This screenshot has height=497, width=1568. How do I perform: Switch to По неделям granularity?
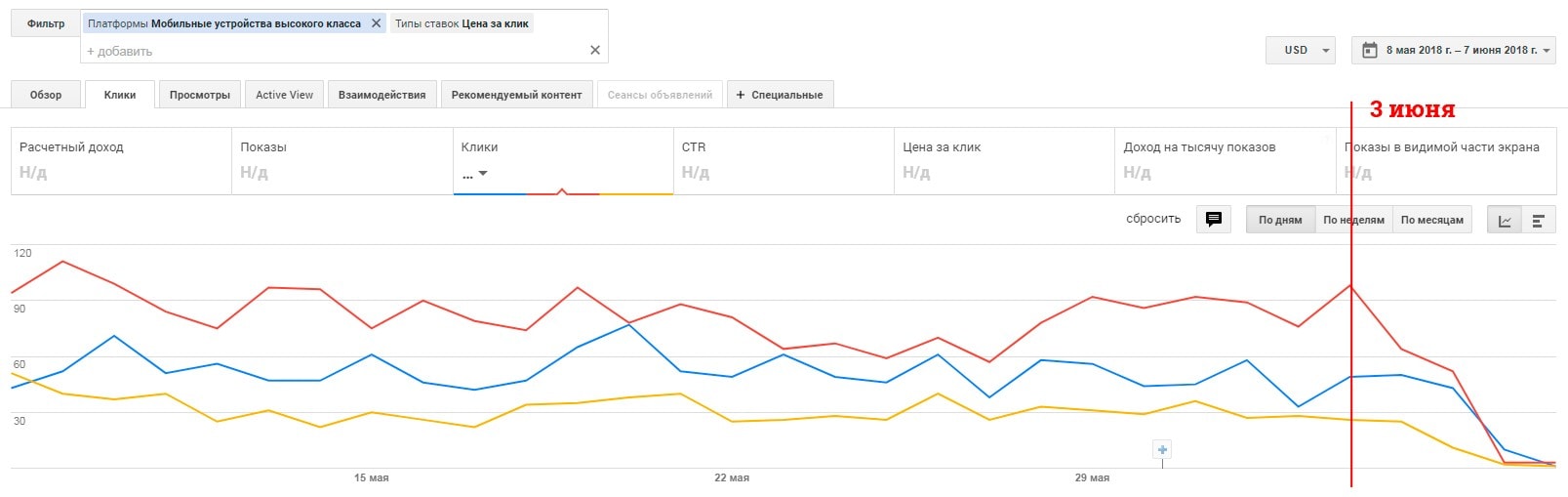click(1353, 220)
